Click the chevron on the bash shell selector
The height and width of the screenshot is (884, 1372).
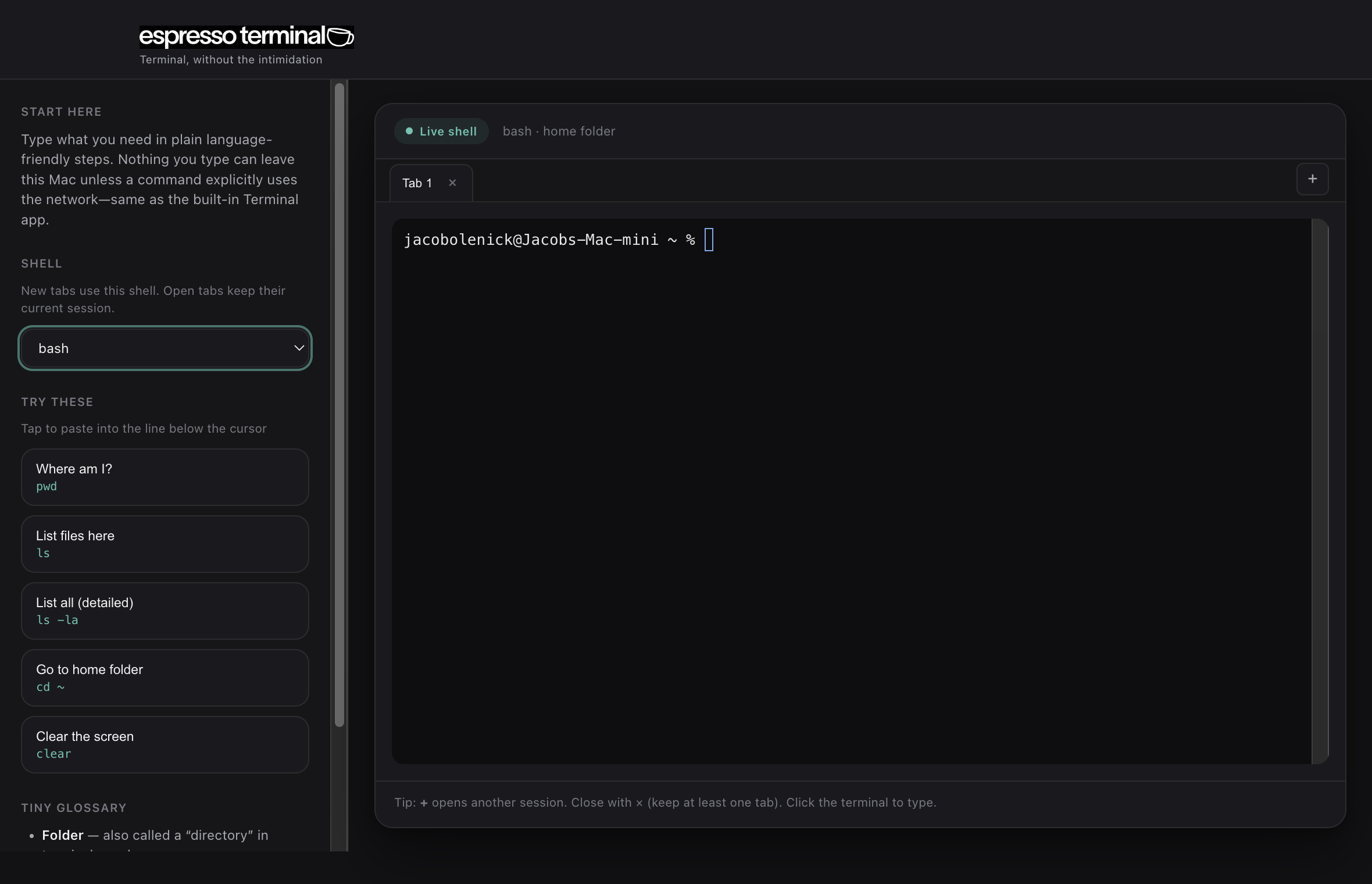(299, 348)
